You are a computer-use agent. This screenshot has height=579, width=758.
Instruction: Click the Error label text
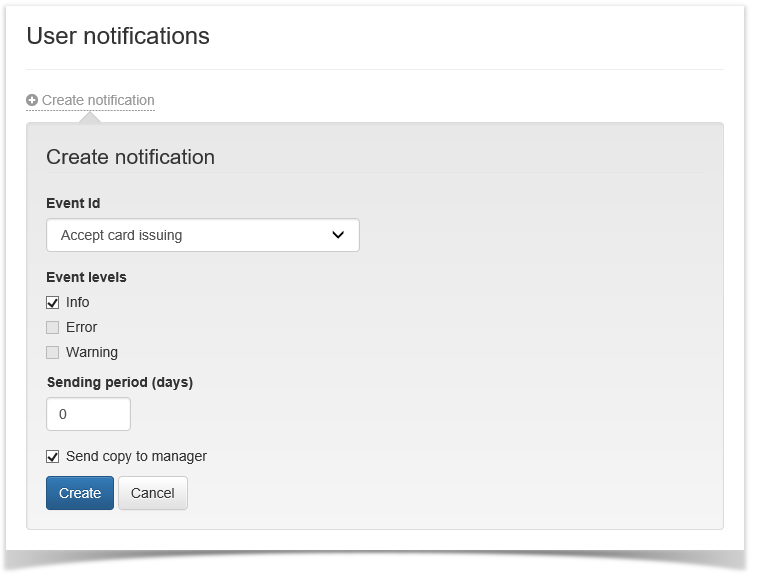81,327
